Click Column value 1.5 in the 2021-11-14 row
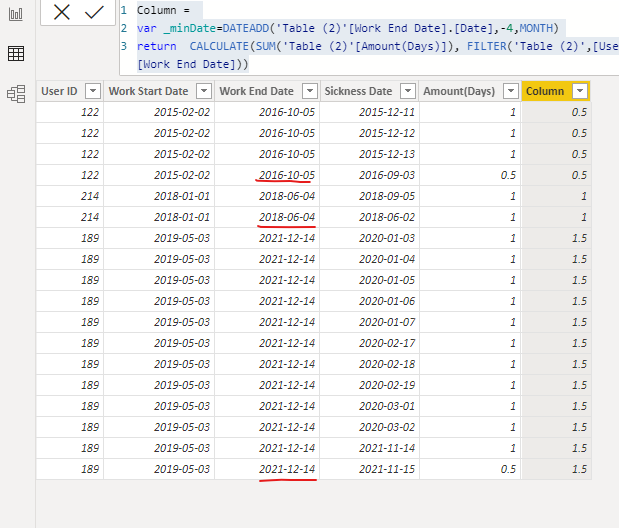This screenshot has width=619, height=528. coord(556,448)
